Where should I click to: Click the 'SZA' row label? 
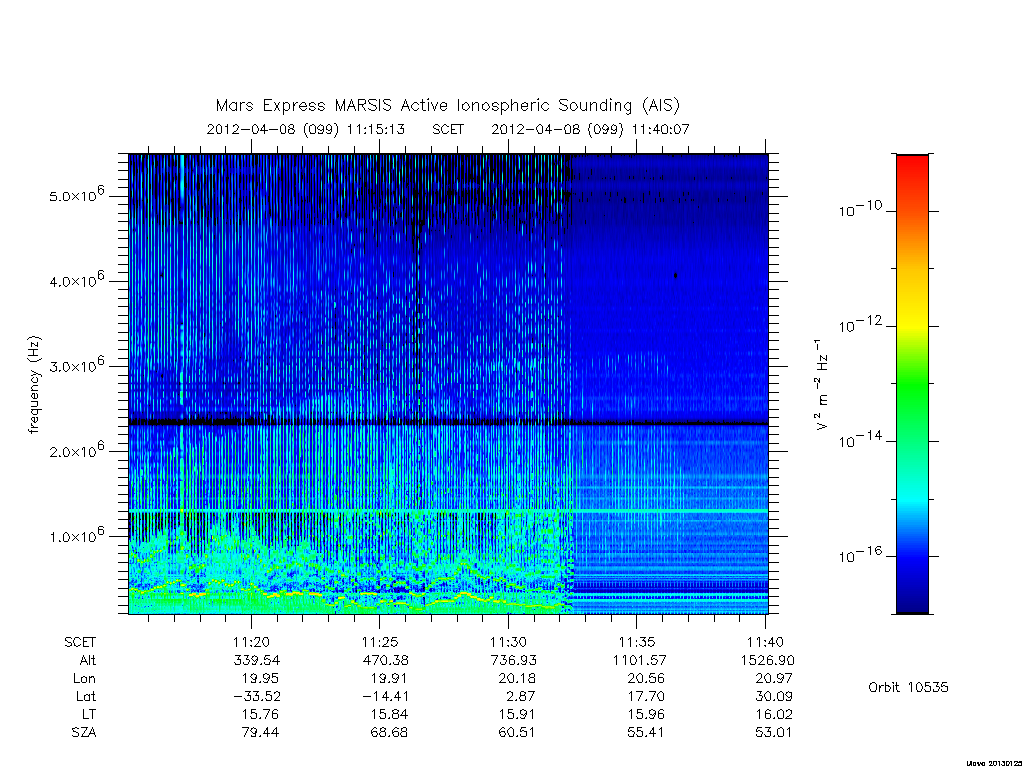pyautogui.click(x=84, y=733)
